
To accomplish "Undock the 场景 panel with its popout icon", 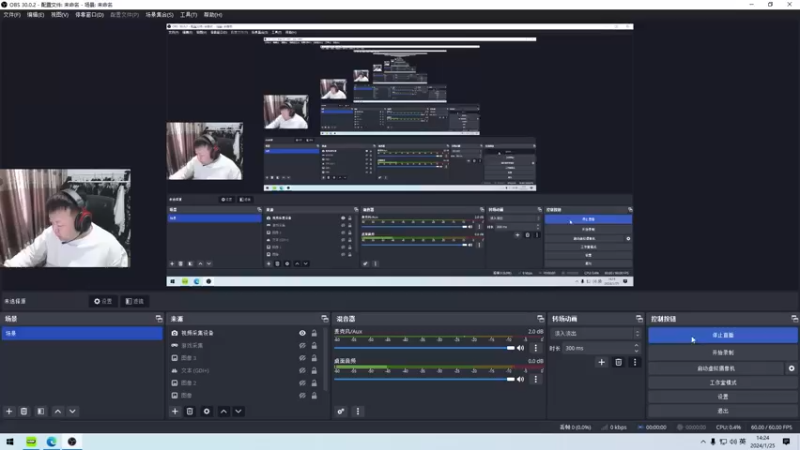I will tap(159, 318).
